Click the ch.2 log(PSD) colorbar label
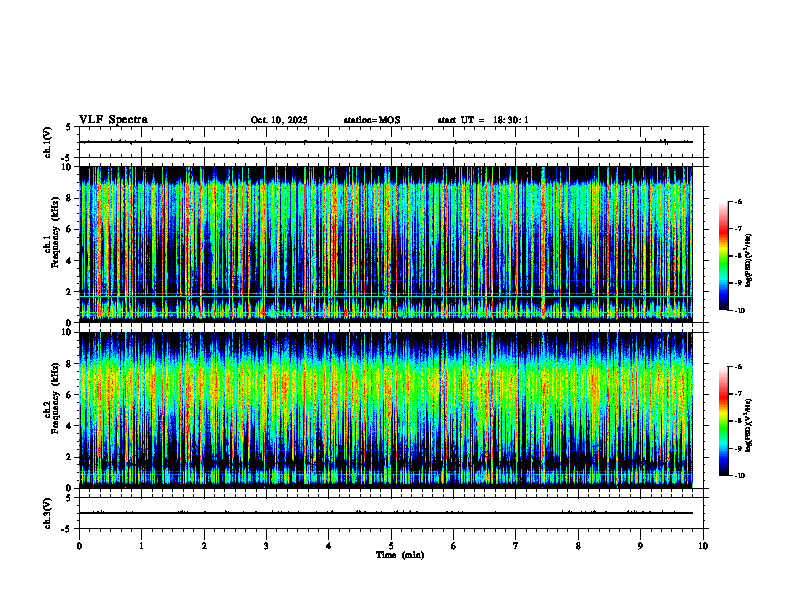Screen dimensions: 792x612 749,425
